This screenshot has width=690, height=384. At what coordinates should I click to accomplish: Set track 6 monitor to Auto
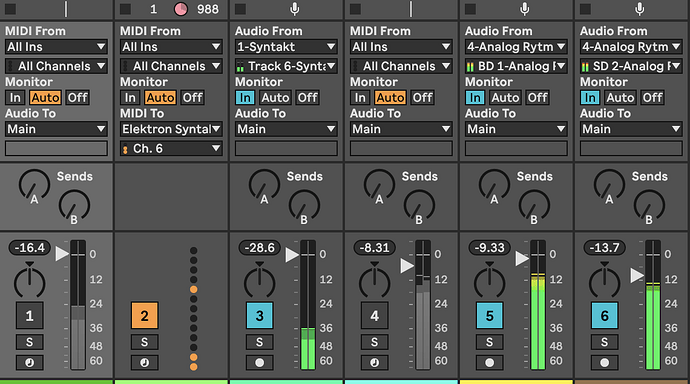click(620, 98)
